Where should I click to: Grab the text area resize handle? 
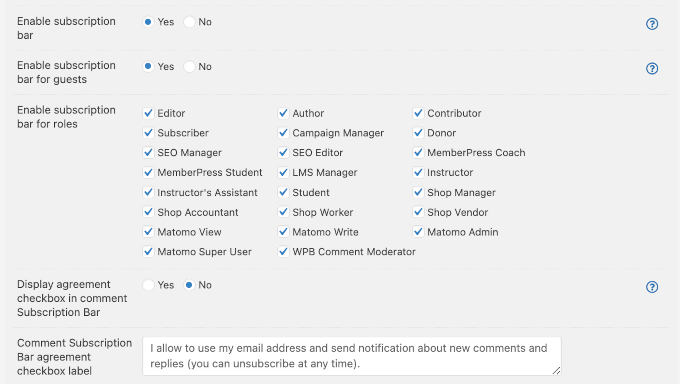point(556,371)
